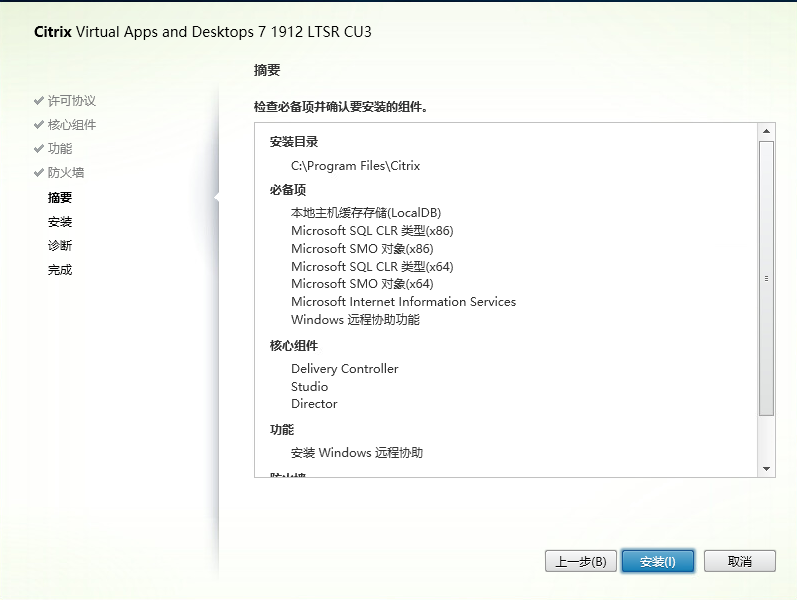Viewport: 797px width, 600px height.
Task: Click the 本地主机缓存存储(LocalDB) prerequisite entry
Action: point(365,213)
